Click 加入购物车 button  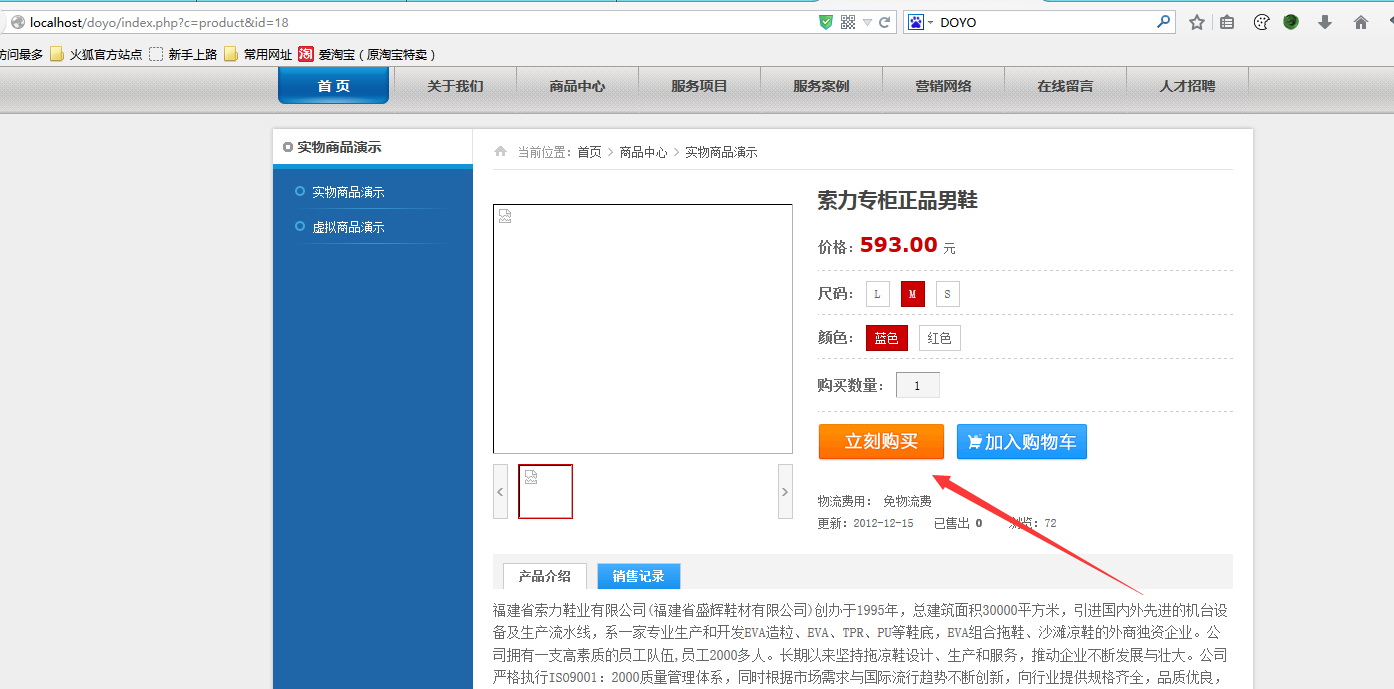point(1021,442)
